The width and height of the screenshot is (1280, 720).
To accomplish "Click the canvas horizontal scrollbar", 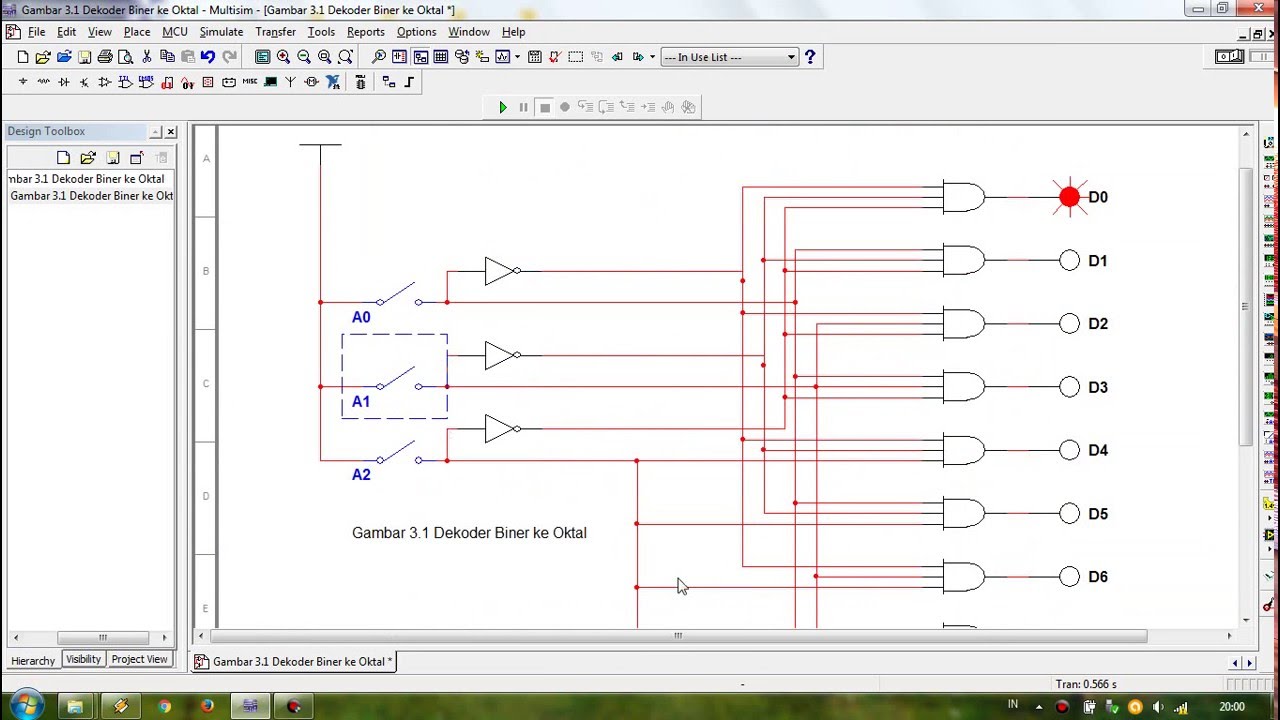I will click(678, 636).
